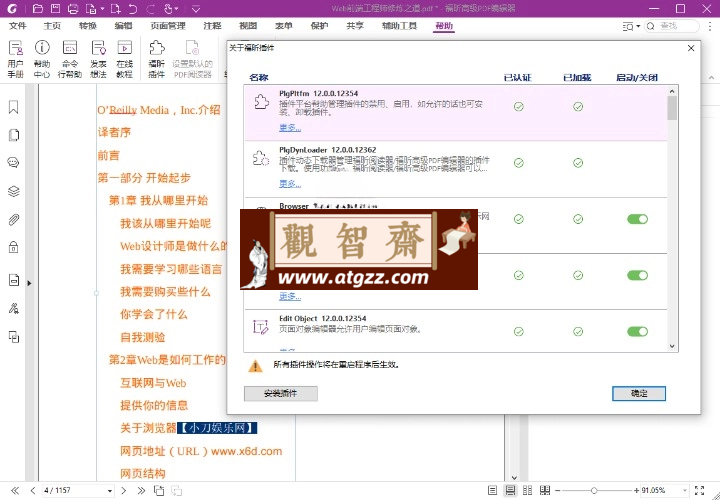The width and height of the screenshot is (720, 500).
Task: Jump to the last page
Action: (x=141, y=490)
